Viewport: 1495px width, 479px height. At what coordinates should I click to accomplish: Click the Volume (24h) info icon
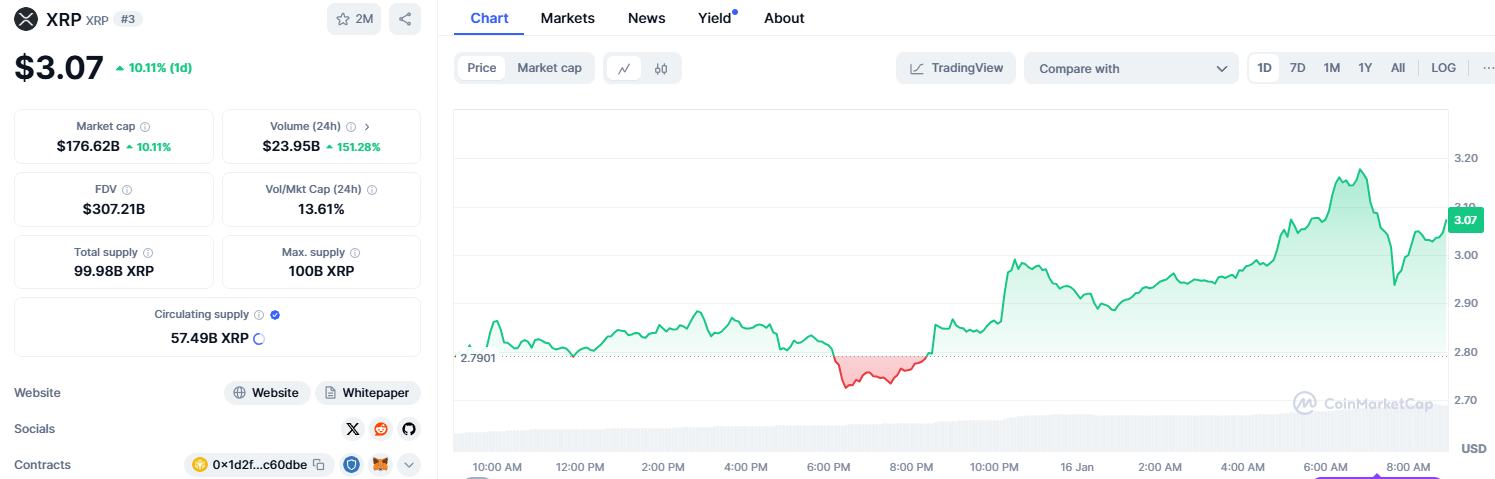pyautogui.click(x=351, y=127)
